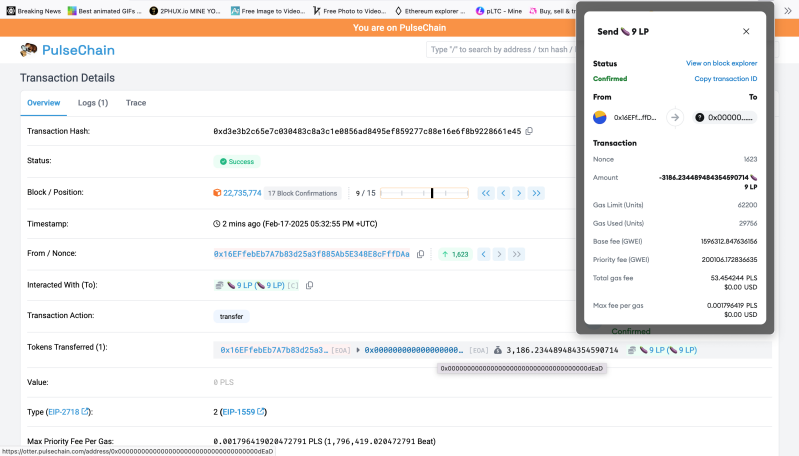
Task: Click the block position progress bar
Action: pos(424,193)
